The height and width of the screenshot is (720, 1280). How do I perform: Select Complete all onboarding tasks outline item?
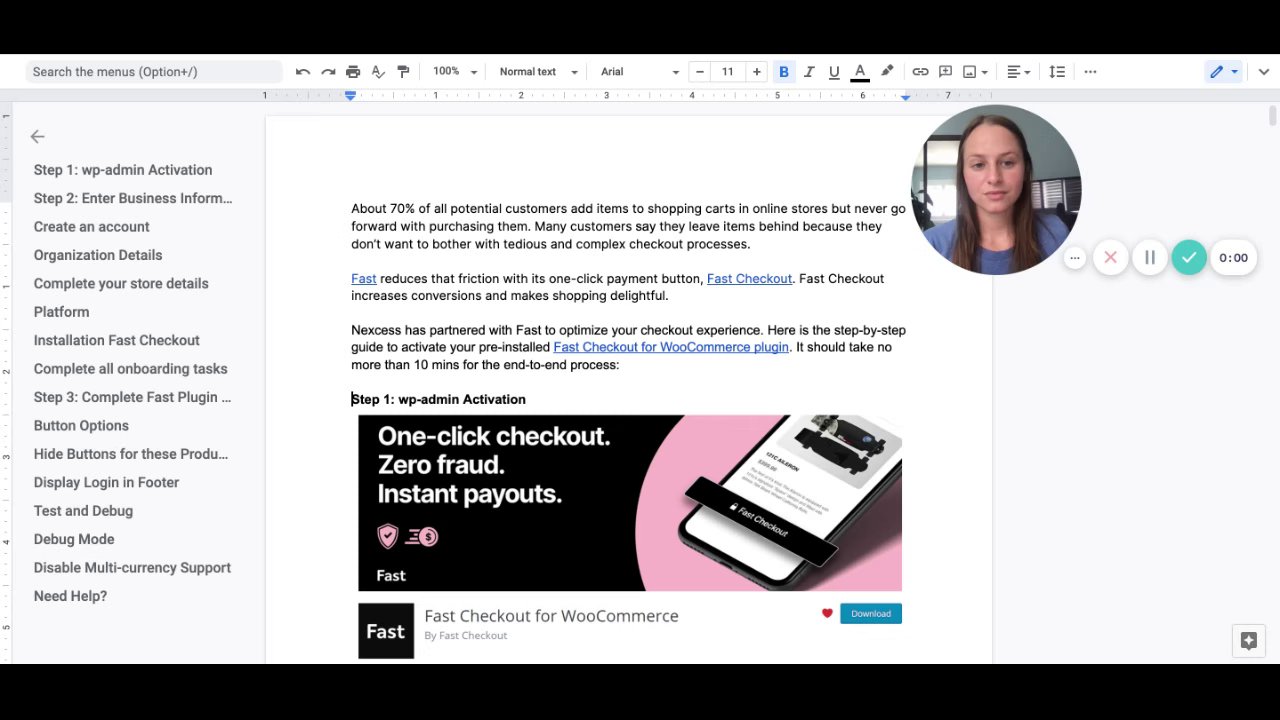click(131, 369)
